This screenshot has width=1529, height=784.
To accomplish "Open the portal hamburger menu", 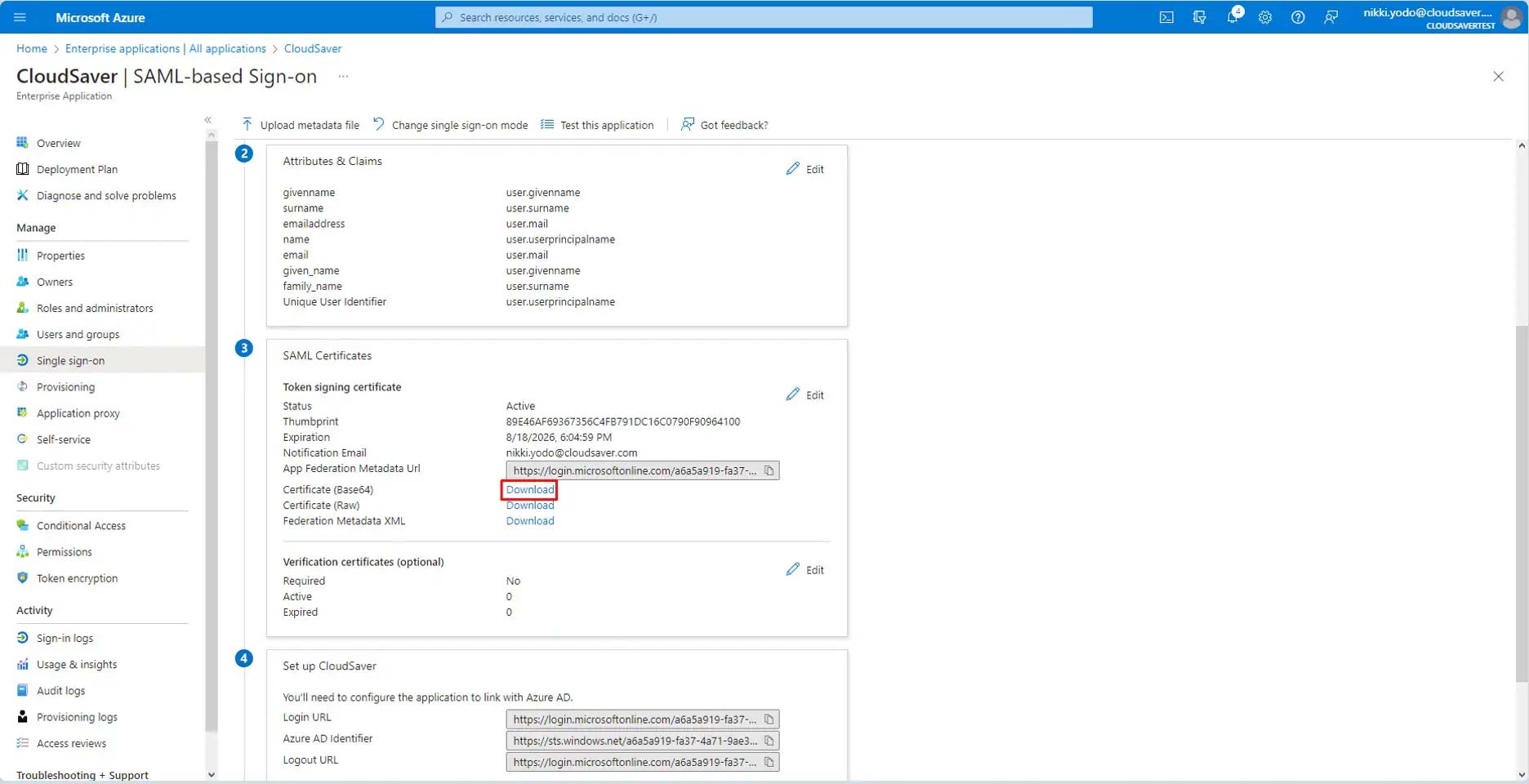I will (20, 17).
